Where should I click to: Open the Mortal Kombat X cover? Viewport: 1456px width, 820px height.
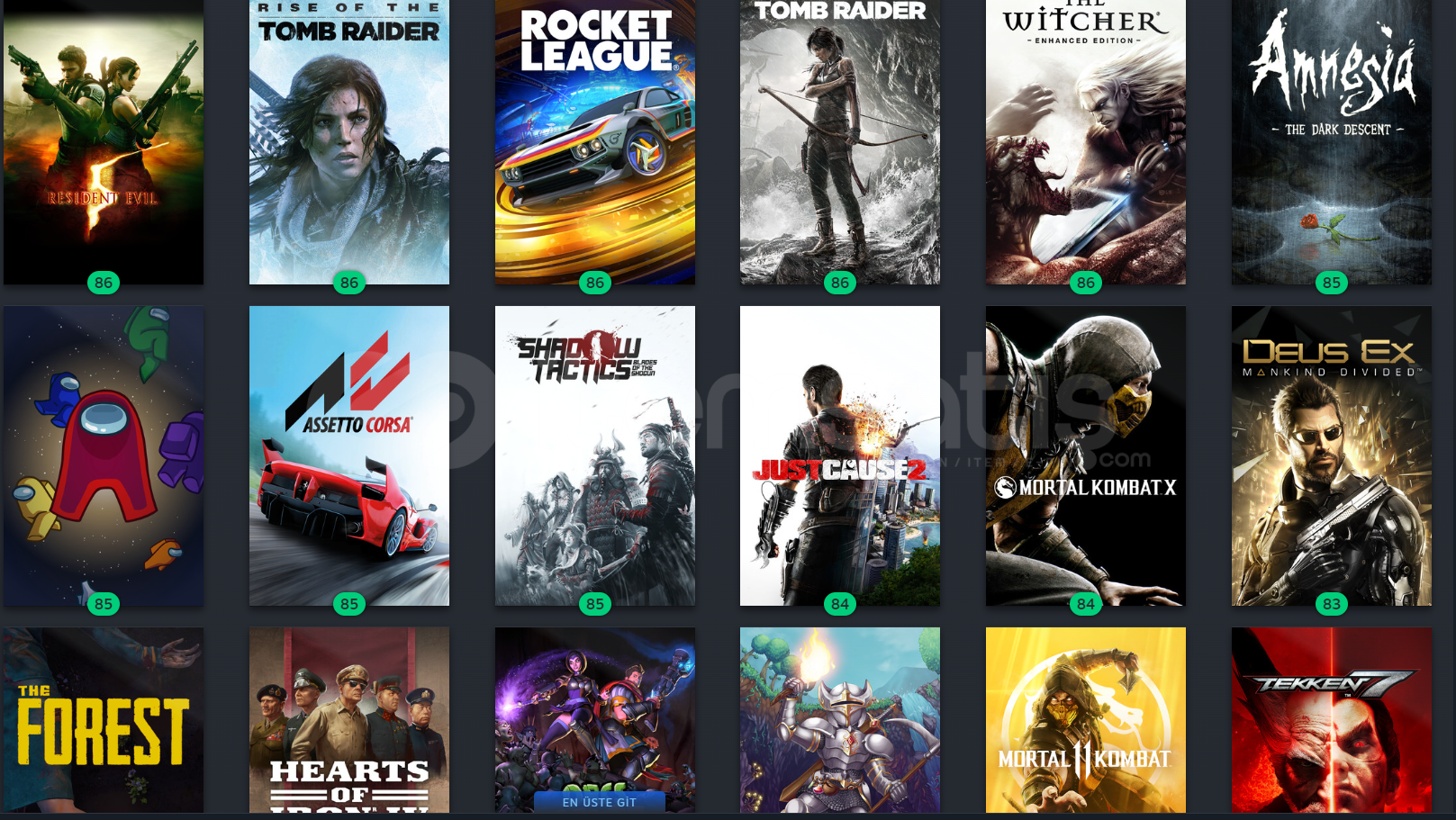(x=1086, y=455)
